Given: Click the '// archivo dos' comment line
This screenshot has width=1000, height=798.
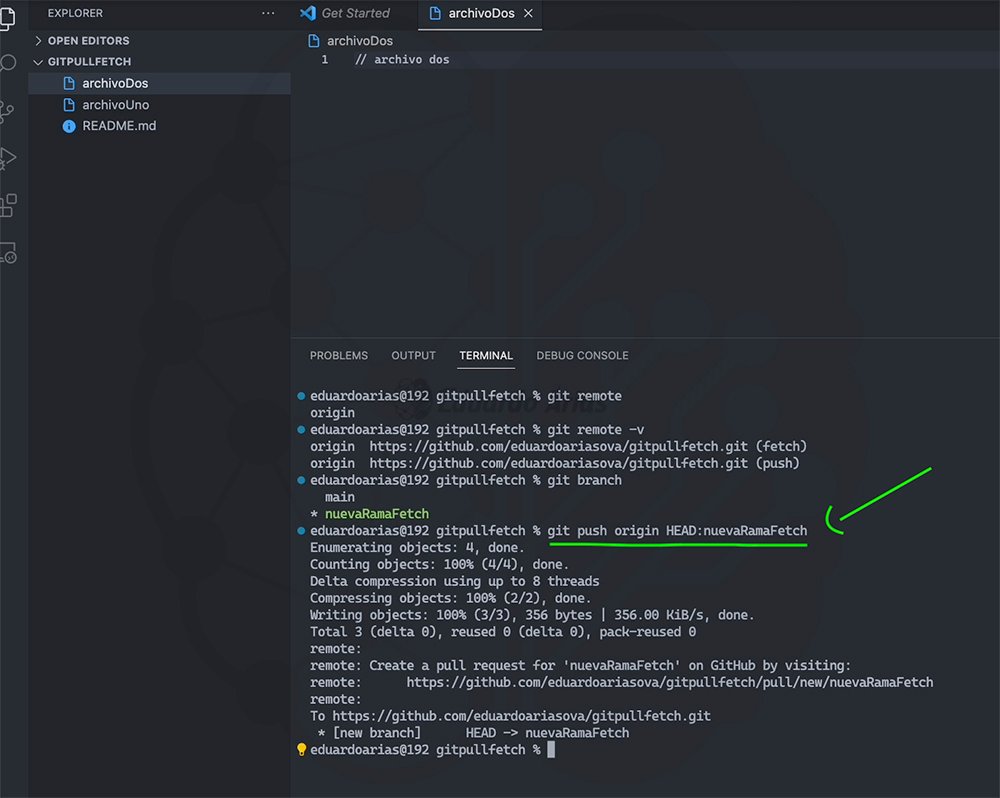Looking at the screenshot, I should [x=402, y=60].
